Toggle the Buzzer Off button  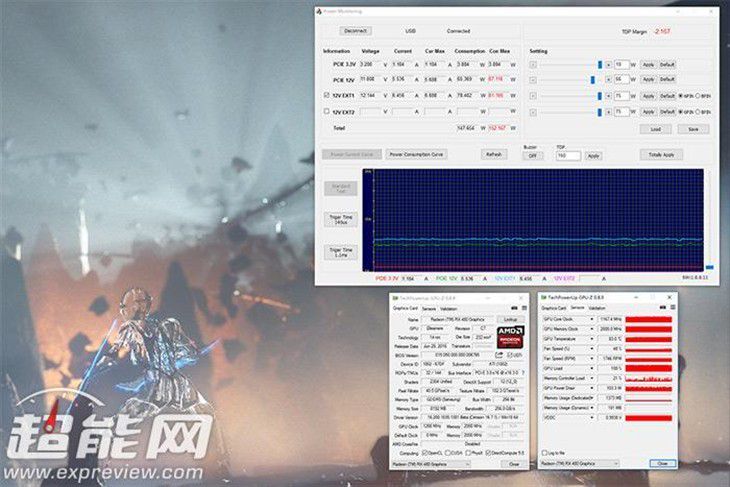point(533,156)
